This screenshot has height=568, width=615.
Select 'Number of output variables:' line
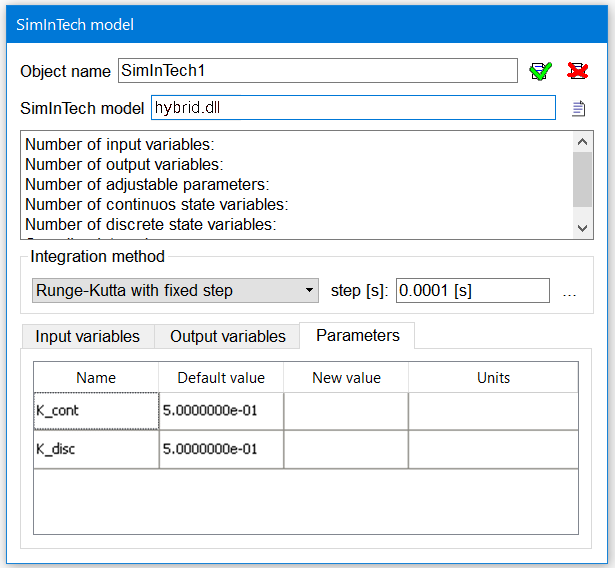(x=124, y=164)
